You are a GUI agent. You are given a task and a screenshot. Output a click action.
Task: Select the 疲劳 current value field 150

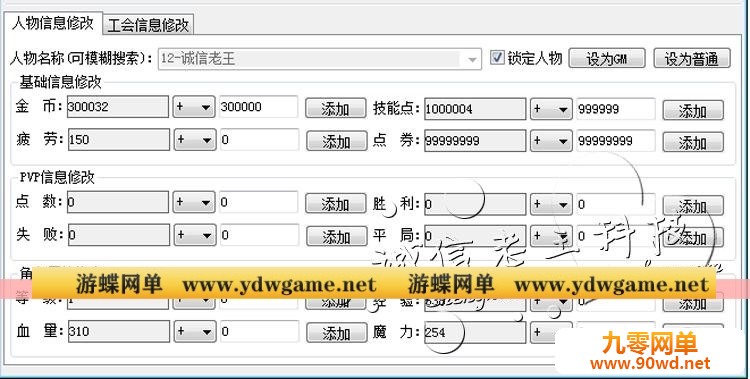118,139
